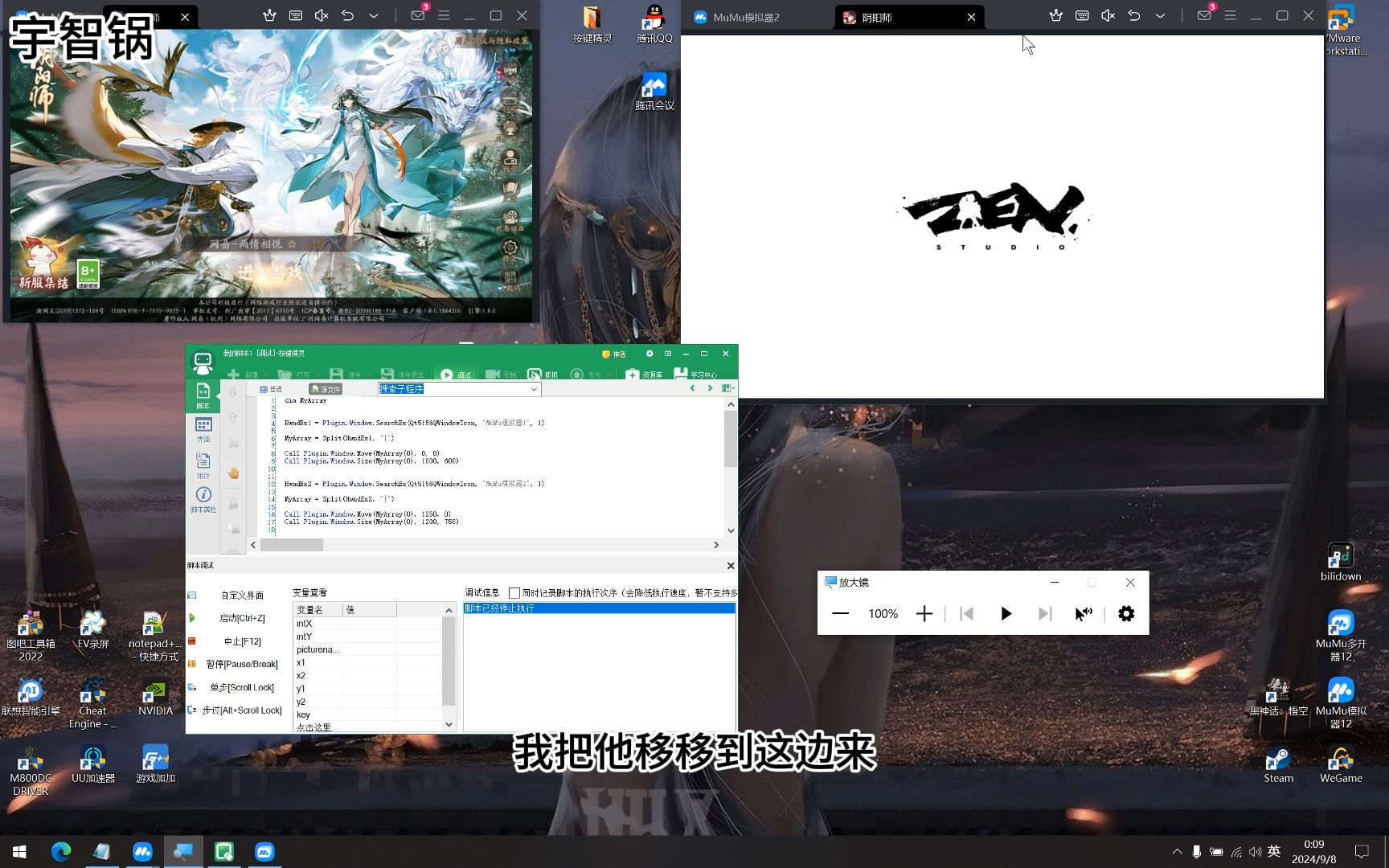The image size is (1389, 868).
Task: Open mail notifications in right MuMu window
Action: click(x=1204, y=15)
